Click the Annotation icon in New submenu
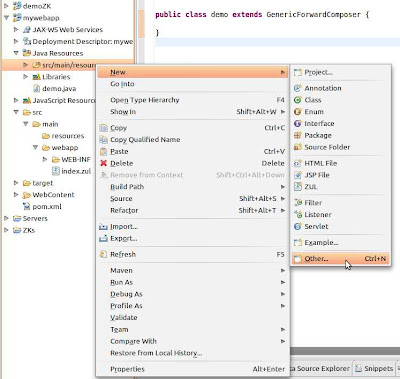The height and width of the screenshot is (379, 400). 298,88
